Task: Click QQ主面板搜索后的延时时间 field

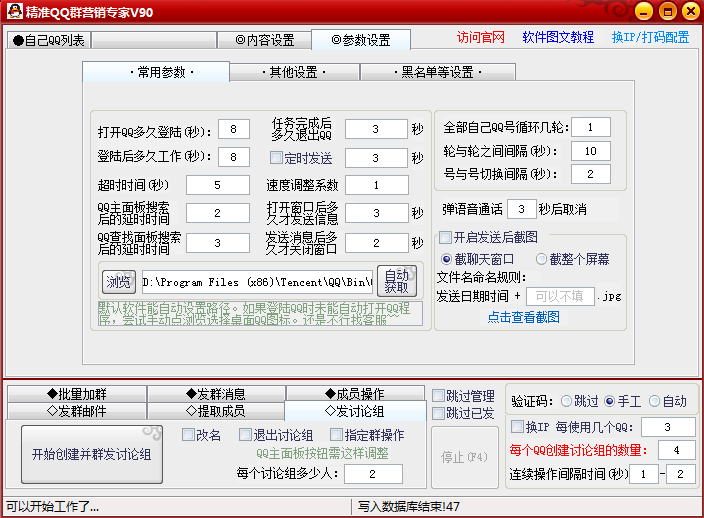Action: 218,213
